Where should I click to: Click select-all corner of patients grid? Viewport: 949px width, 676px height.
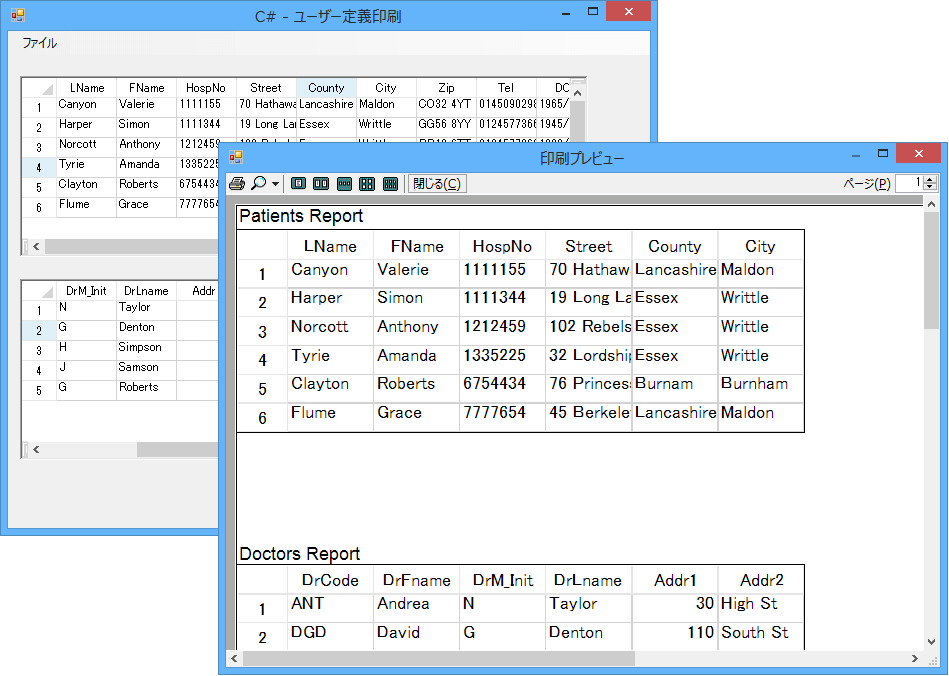tap(39, 88)
